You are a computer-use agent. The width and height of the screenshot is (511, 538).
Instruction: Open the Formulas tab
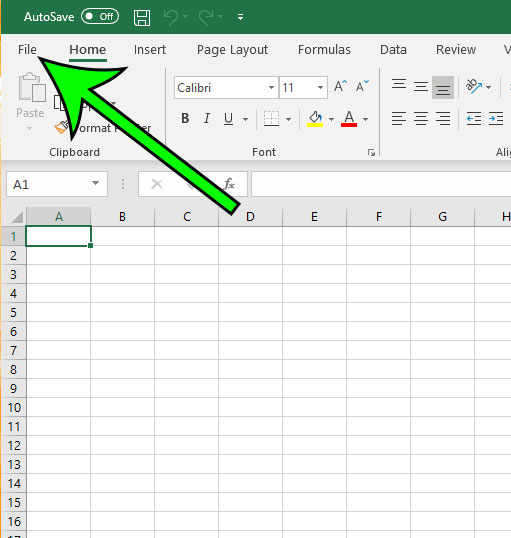click(x=324, y=50)
